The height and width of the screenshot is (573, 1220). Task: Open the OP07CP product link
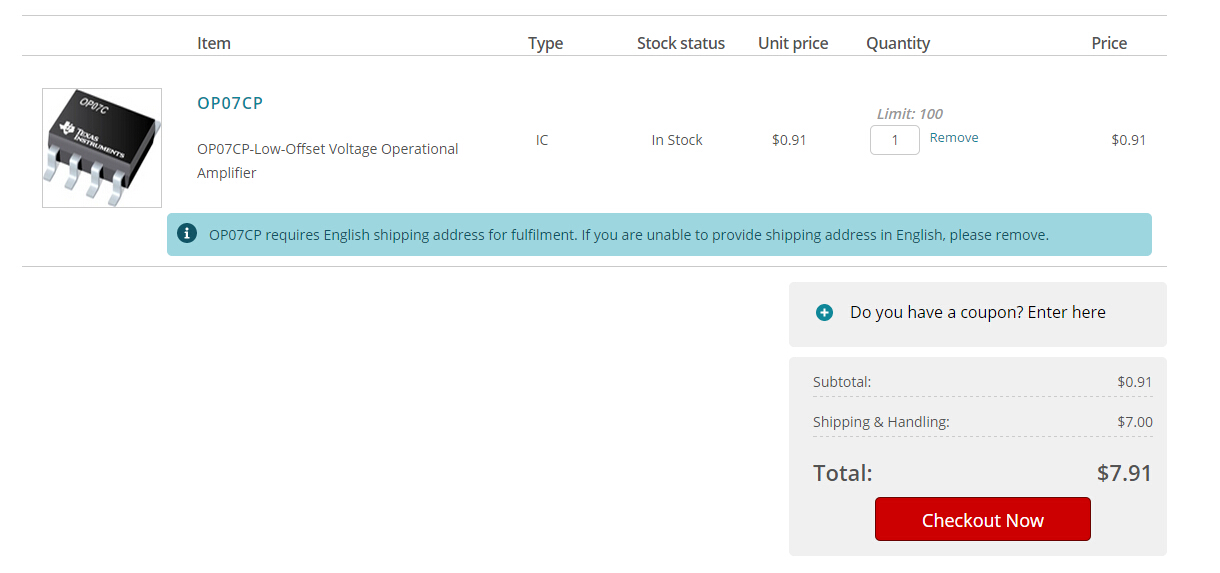tap(230, 103)
